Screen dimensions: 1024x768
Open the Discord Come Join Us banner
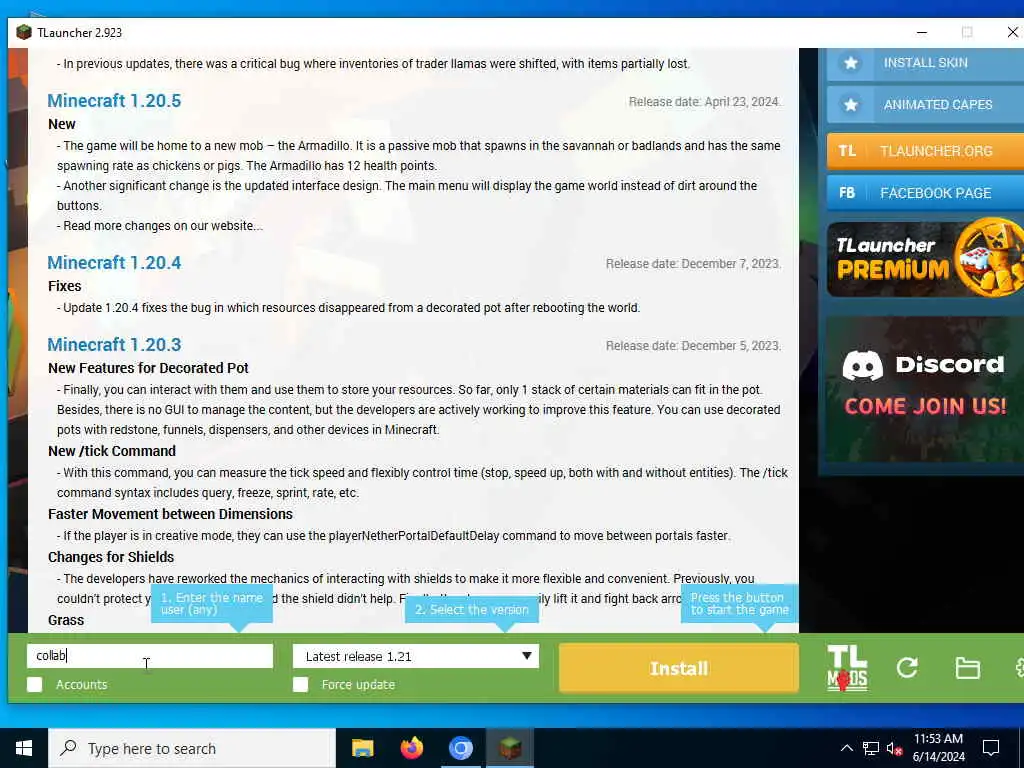point(925,389)
